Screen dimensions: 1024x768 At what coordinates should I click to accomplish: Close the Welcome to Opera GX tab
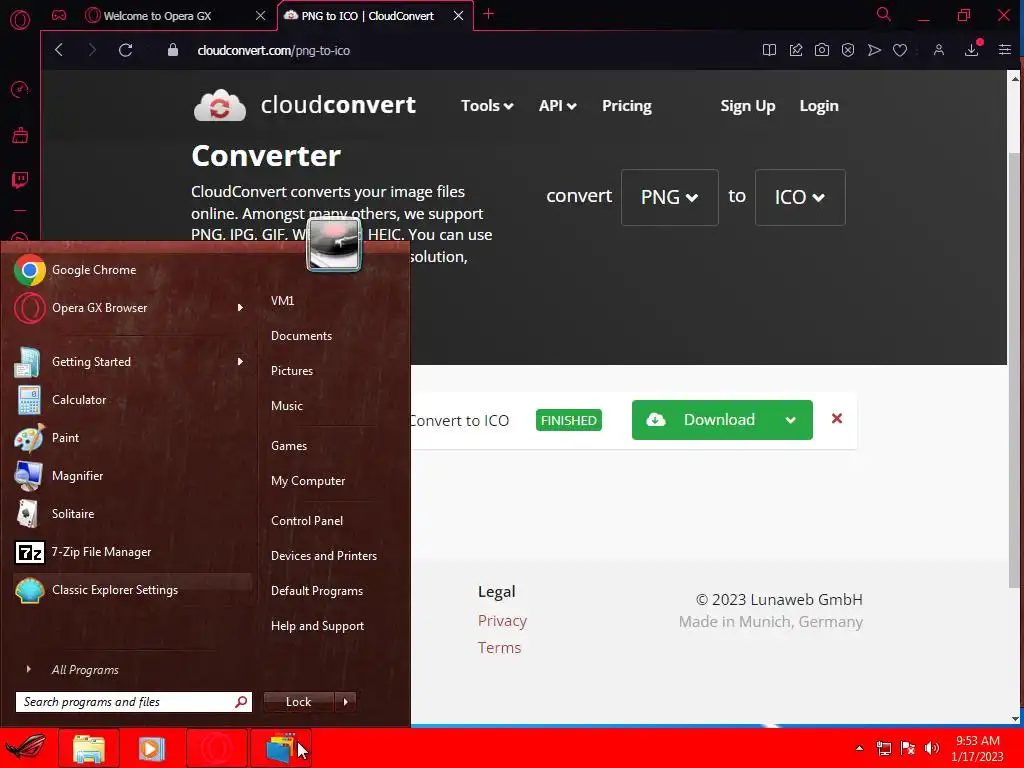click(260, 16)
